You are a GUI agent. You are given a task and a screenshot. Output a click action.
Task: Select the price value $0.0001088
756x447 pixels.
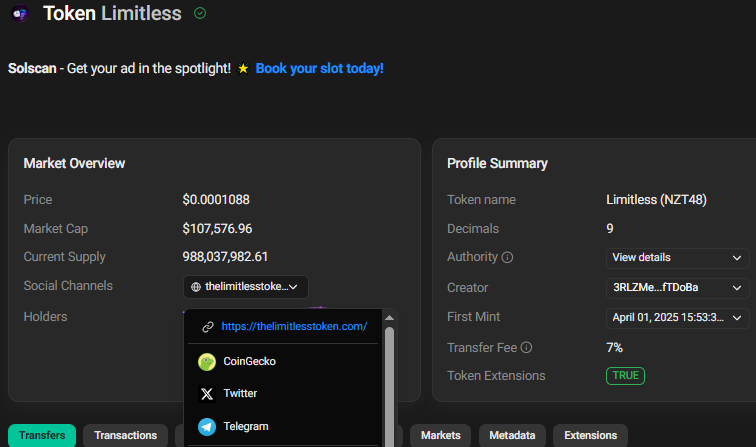[216, 200]
